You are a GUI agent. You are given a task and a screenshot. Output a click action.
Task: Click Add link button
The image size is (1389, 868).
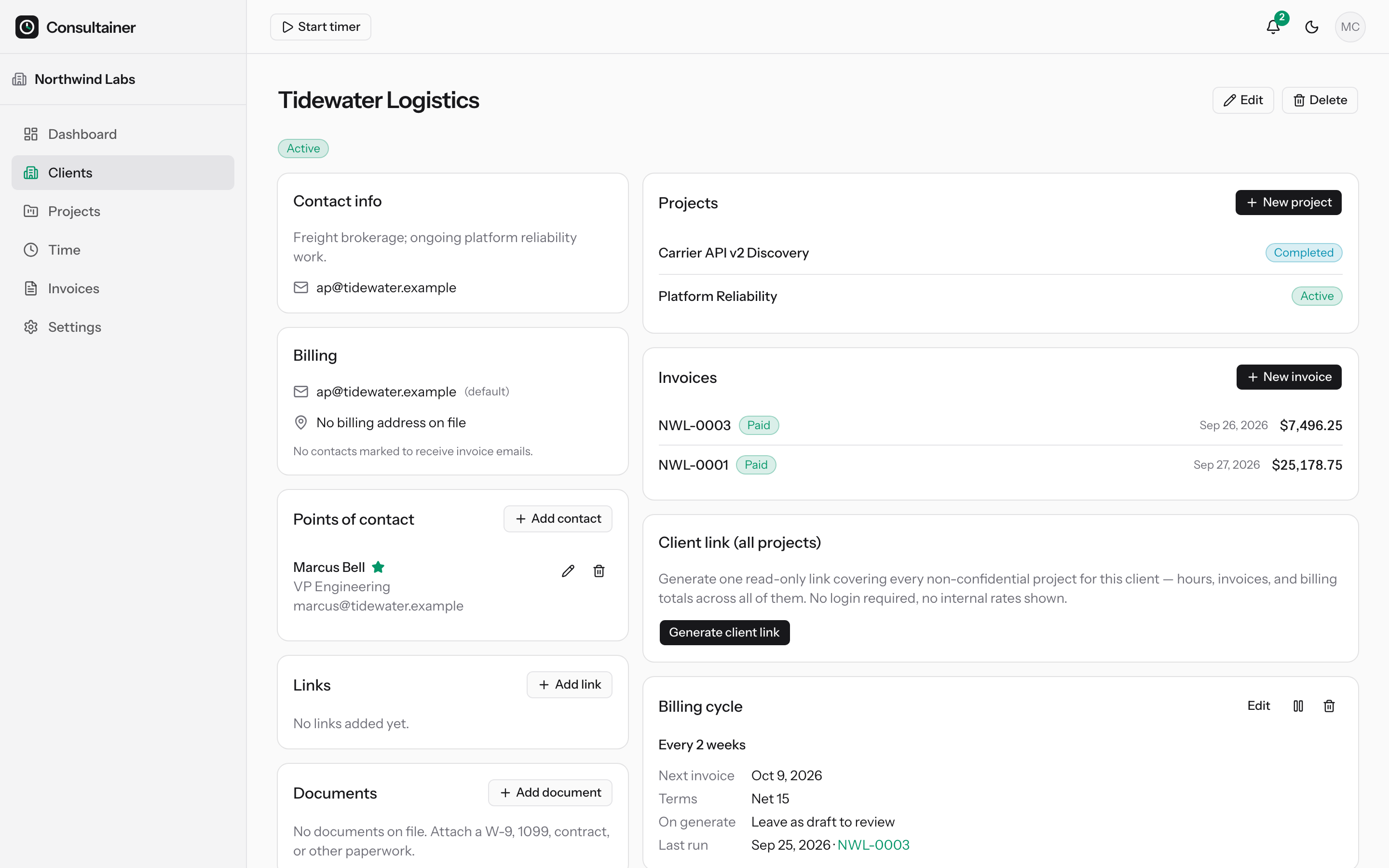coord(570,685)
